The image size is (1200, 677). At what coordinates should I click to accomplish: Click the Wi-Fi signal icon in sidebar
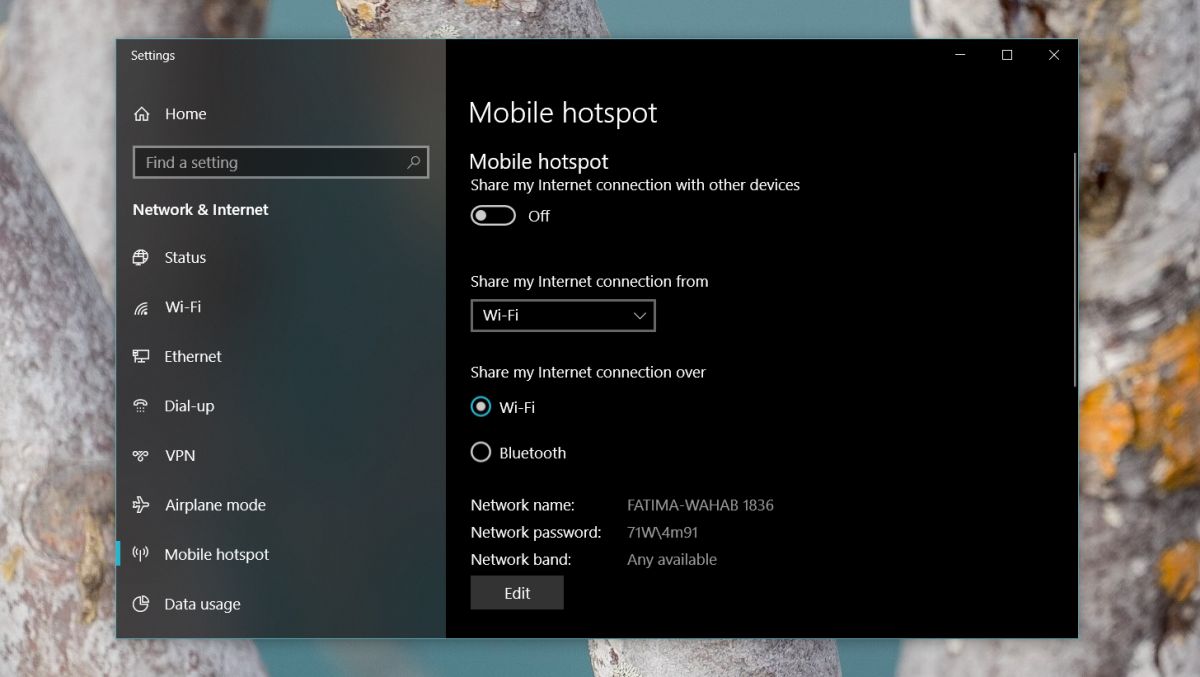pos(141,307)
